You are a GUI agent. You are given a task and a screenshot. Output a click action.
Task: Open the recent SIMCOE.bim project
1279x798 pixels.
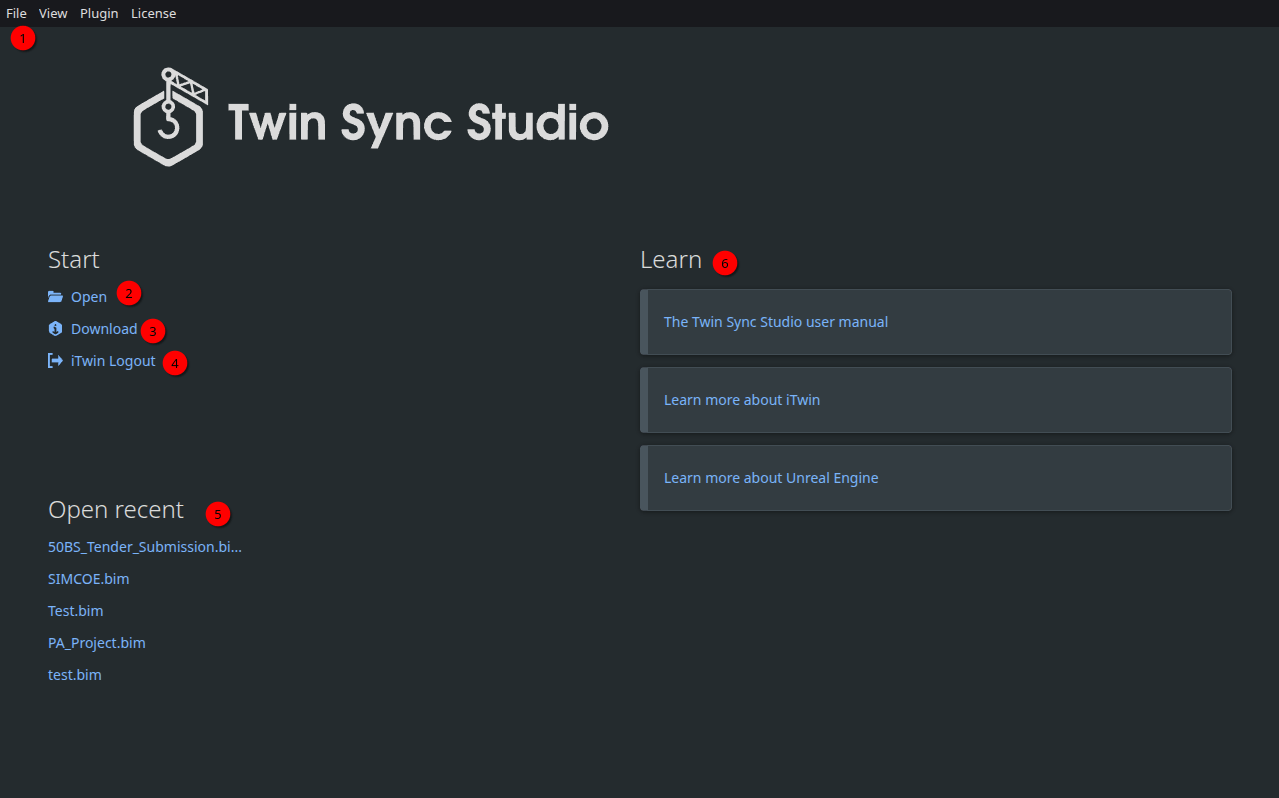click(x=88, y=578)
